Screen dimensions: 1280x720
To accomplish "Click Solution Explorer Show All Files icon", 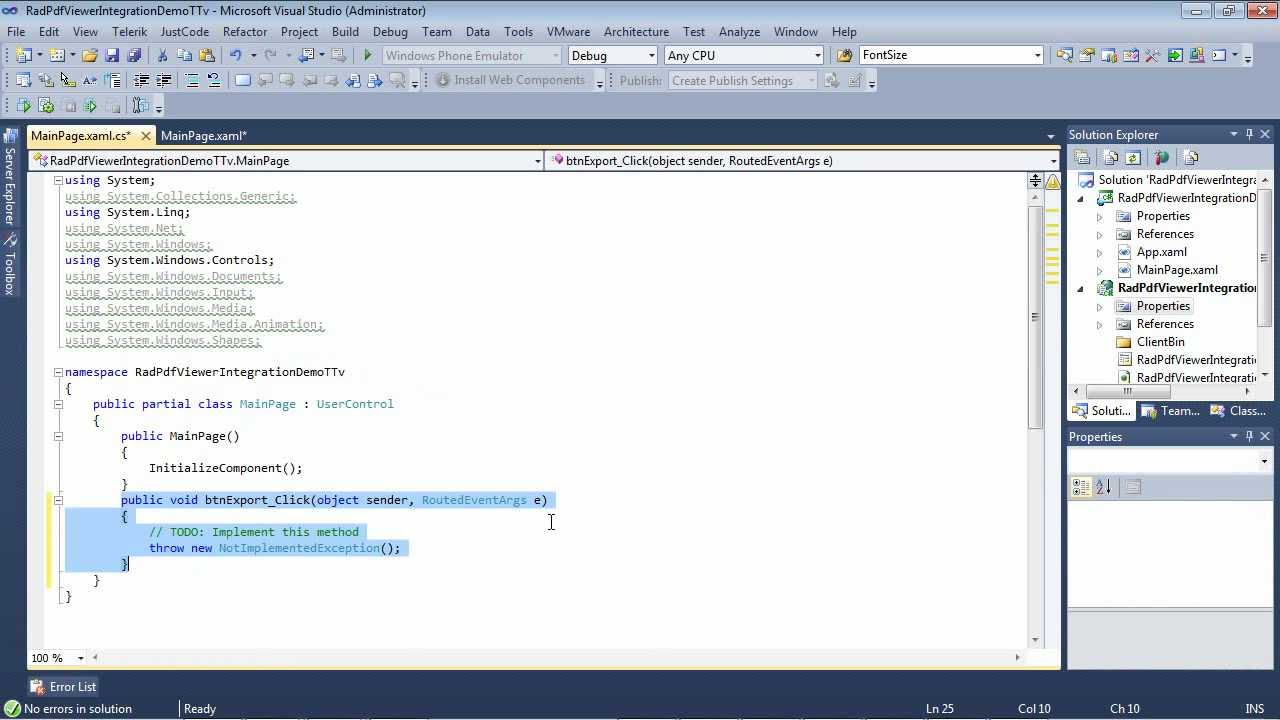I will (x=1110, y=157).
